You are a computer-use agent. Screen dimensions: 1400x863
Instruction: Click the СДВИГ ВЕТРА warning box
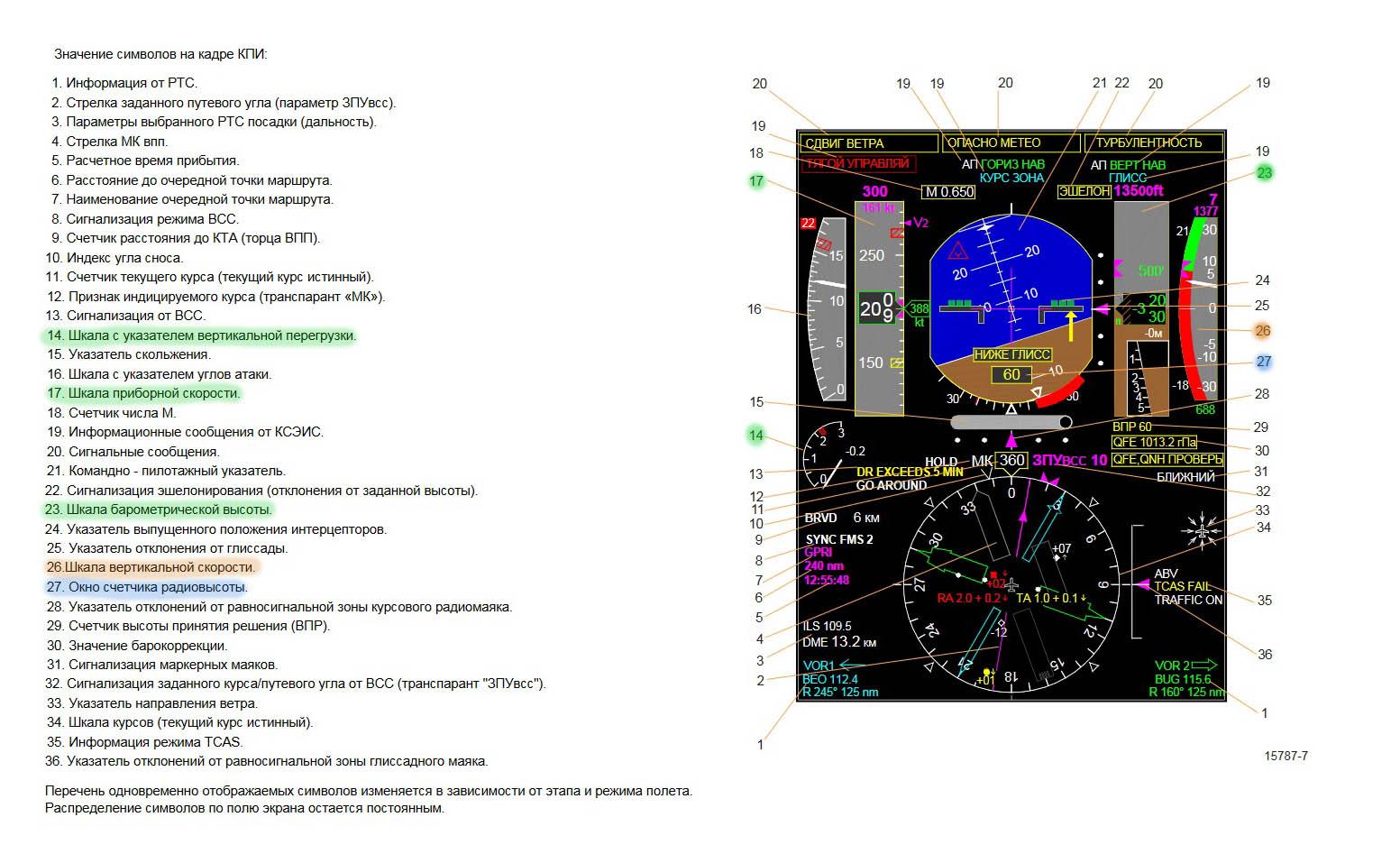click(x=868, y=143)
